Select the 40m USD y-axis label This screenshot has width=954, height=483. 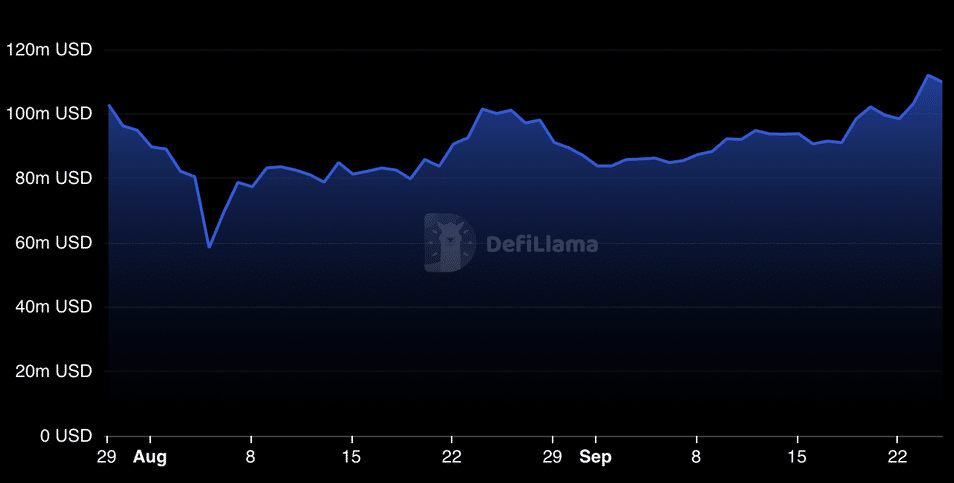[54, 307]
